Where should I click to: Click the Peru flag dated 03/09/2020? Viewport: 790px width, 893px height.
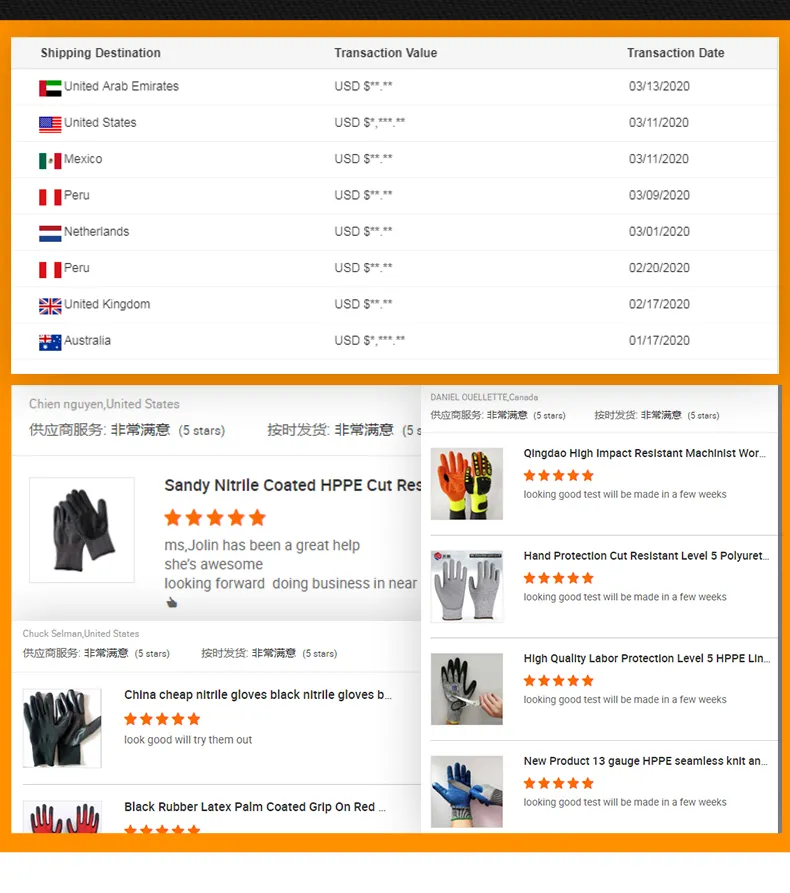[x=50, y=198]
